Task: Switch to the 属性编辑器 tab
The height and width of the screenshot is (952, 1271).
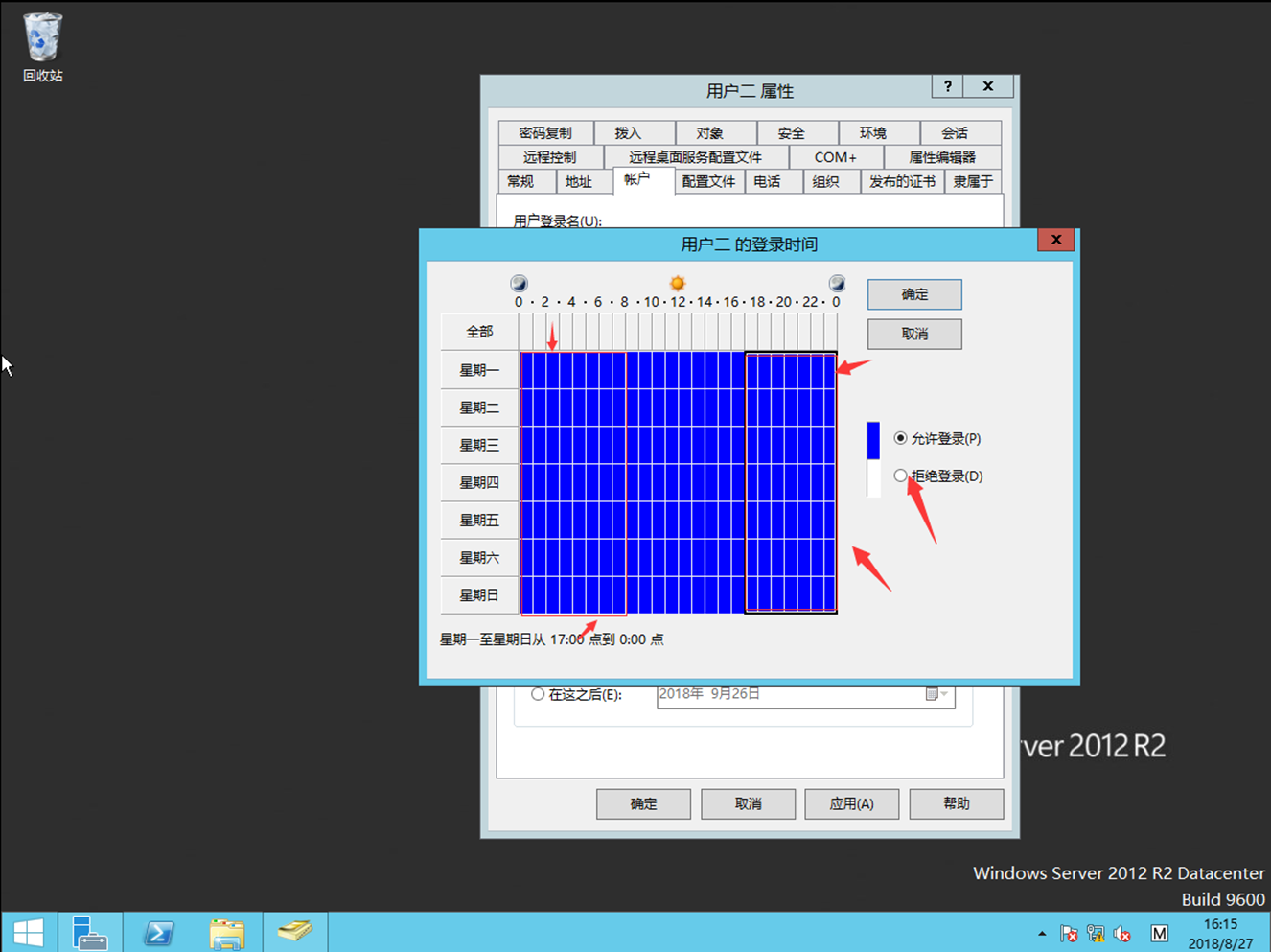Action: [x=942, y=157]
